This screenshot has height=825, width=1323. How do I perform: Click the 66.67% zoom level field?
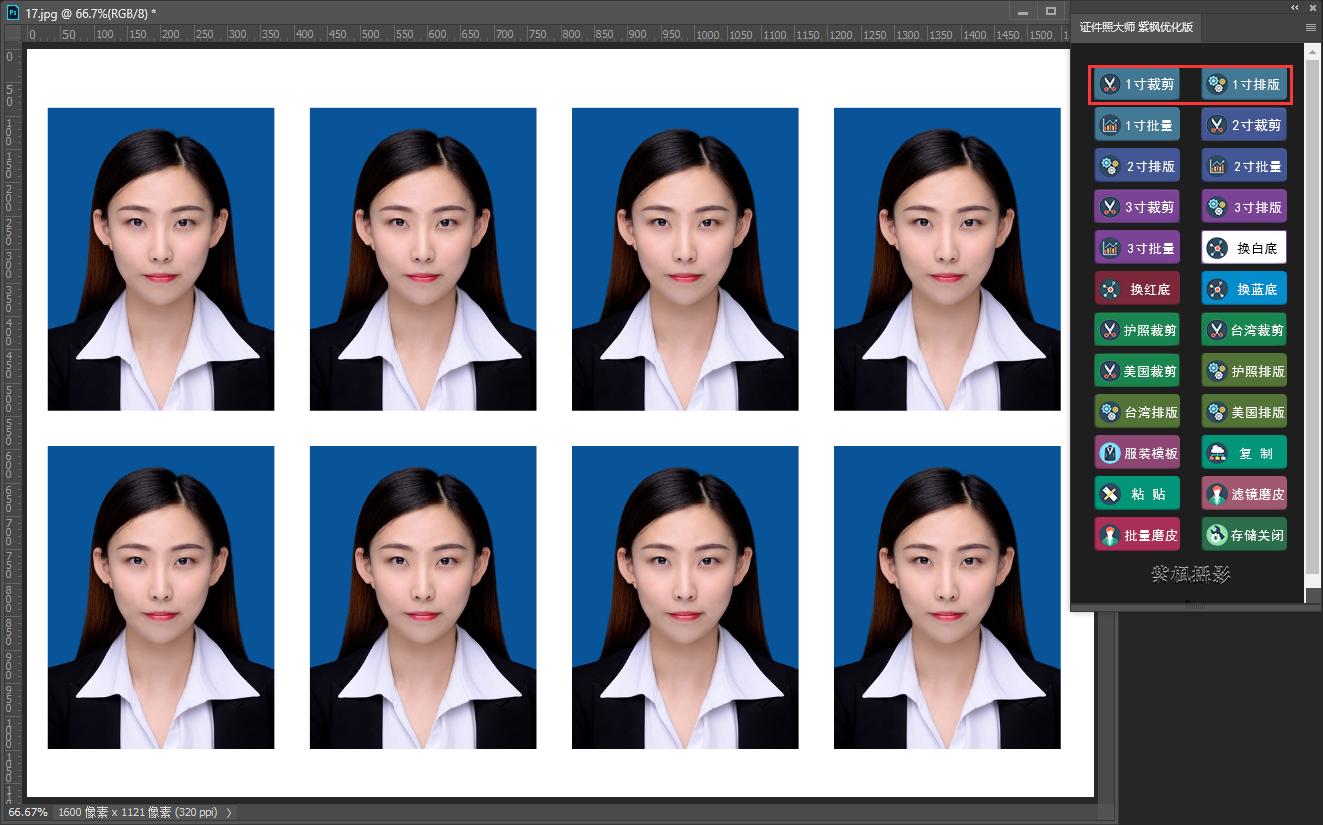point(27,813)
